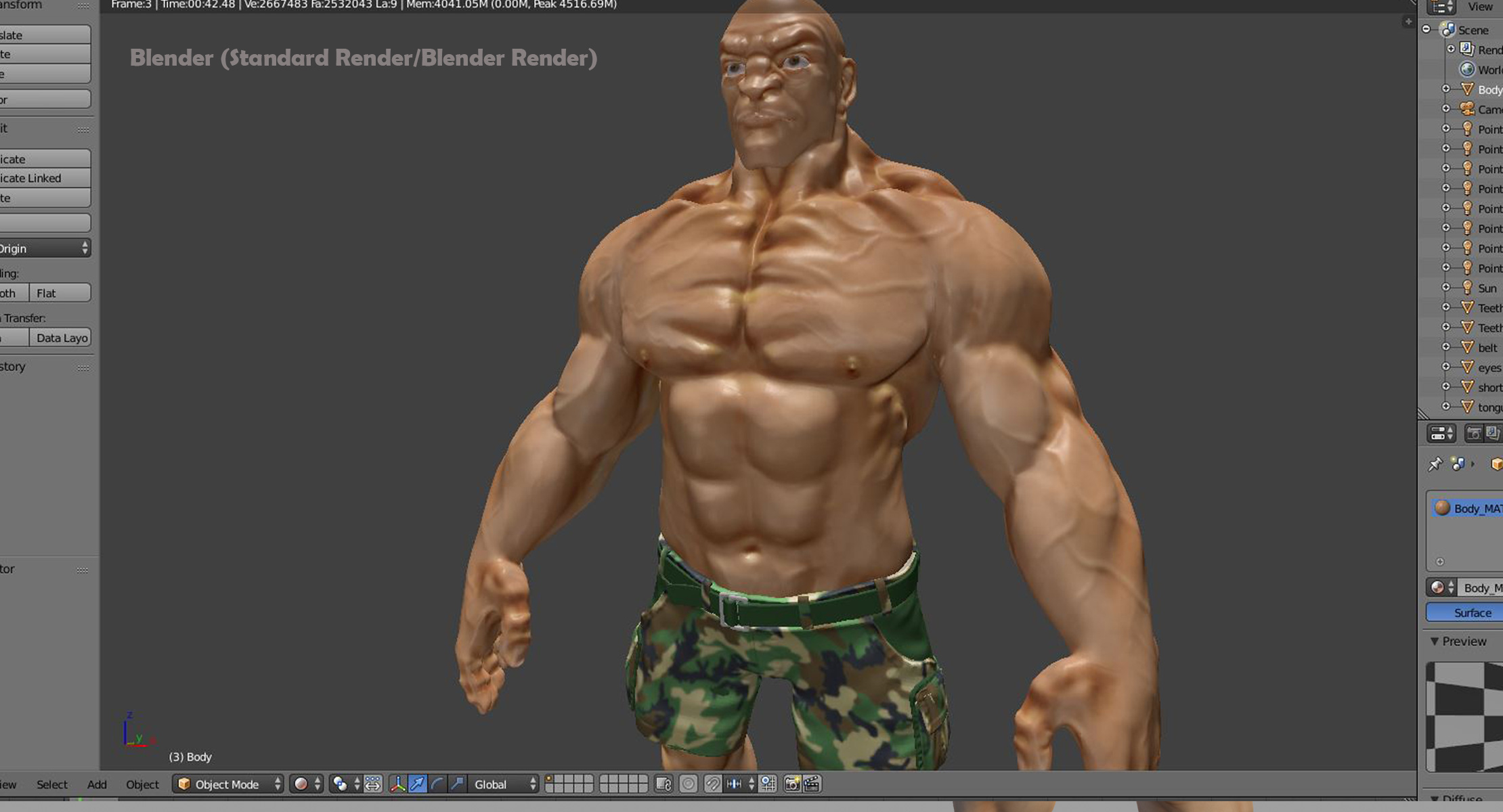
Task: Enable the rotate manipulator icon
Action: [x=437, y=784]
